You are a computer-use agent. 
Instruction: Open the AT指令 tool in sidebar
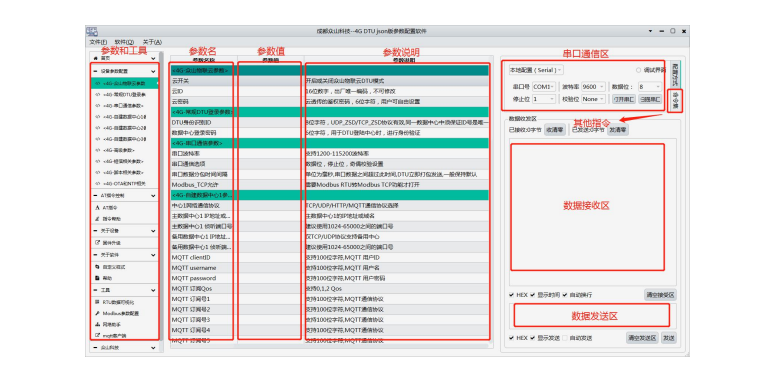[x=125, y=207]
